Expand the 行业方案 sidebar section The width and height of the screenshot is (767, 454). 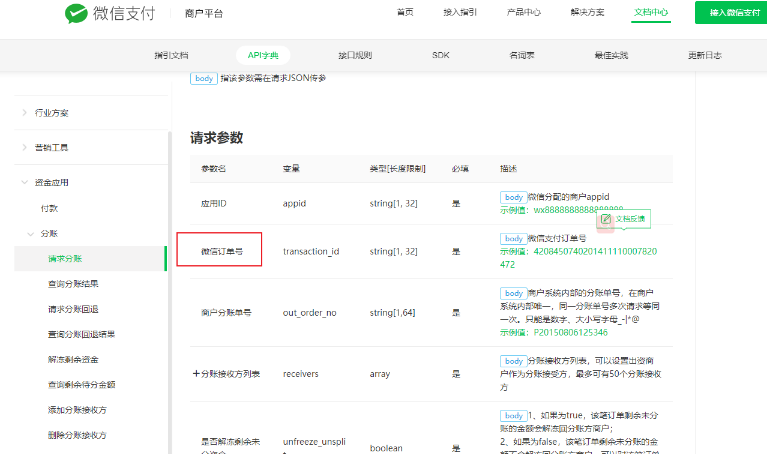pos(24,113)
